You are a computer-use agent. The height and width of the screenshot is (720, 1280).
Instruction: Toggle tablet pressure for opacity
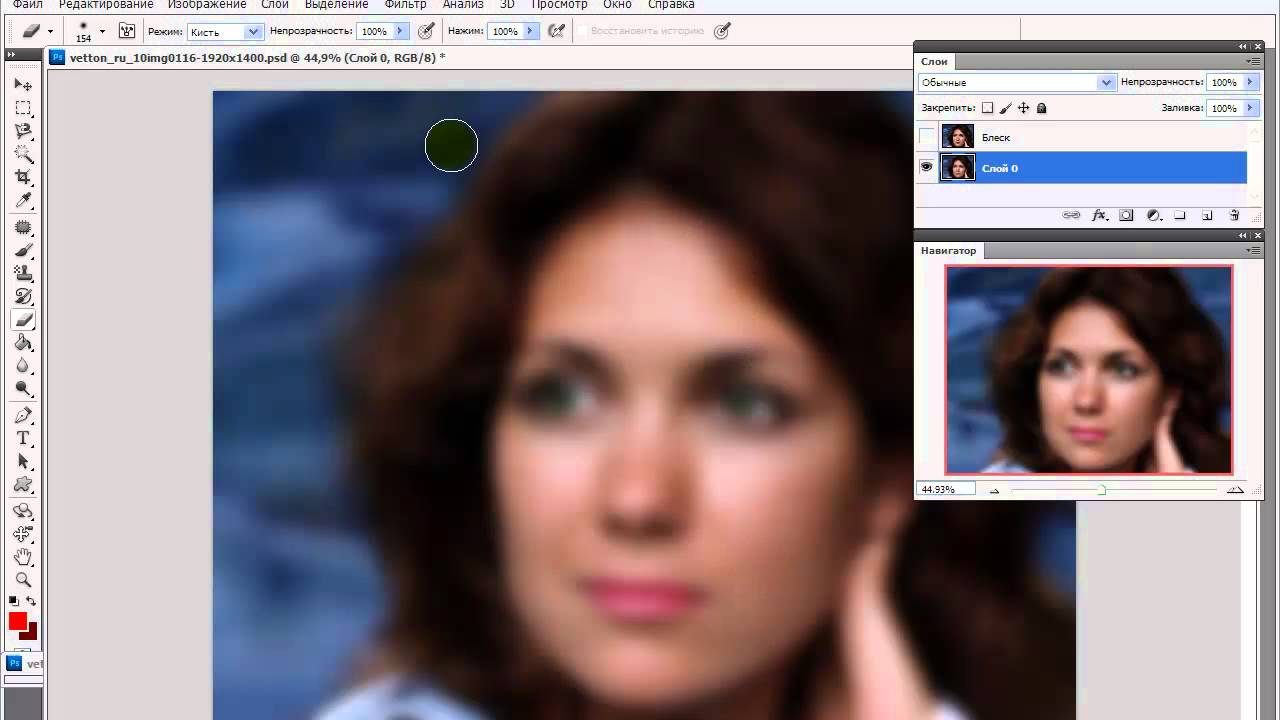426,31
